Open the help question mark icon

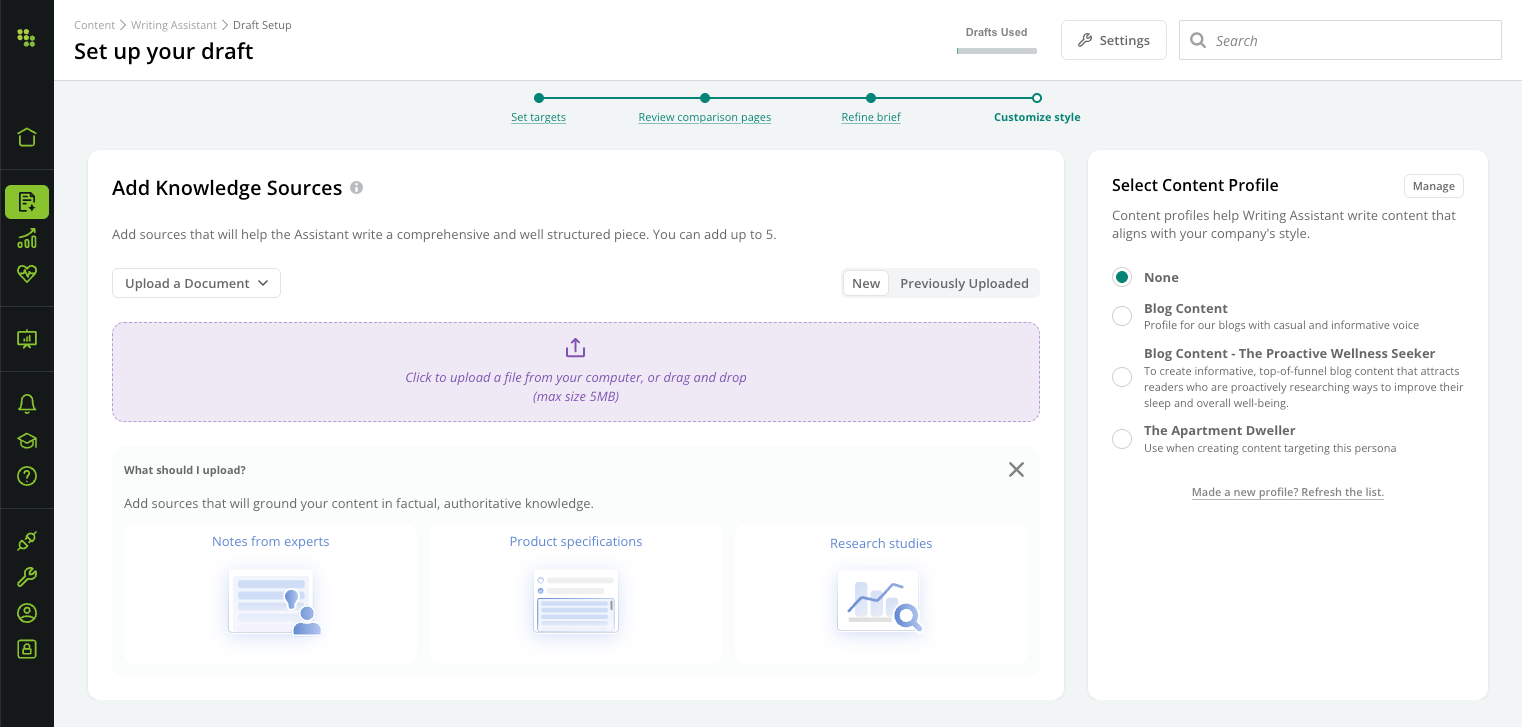[27, 476]
